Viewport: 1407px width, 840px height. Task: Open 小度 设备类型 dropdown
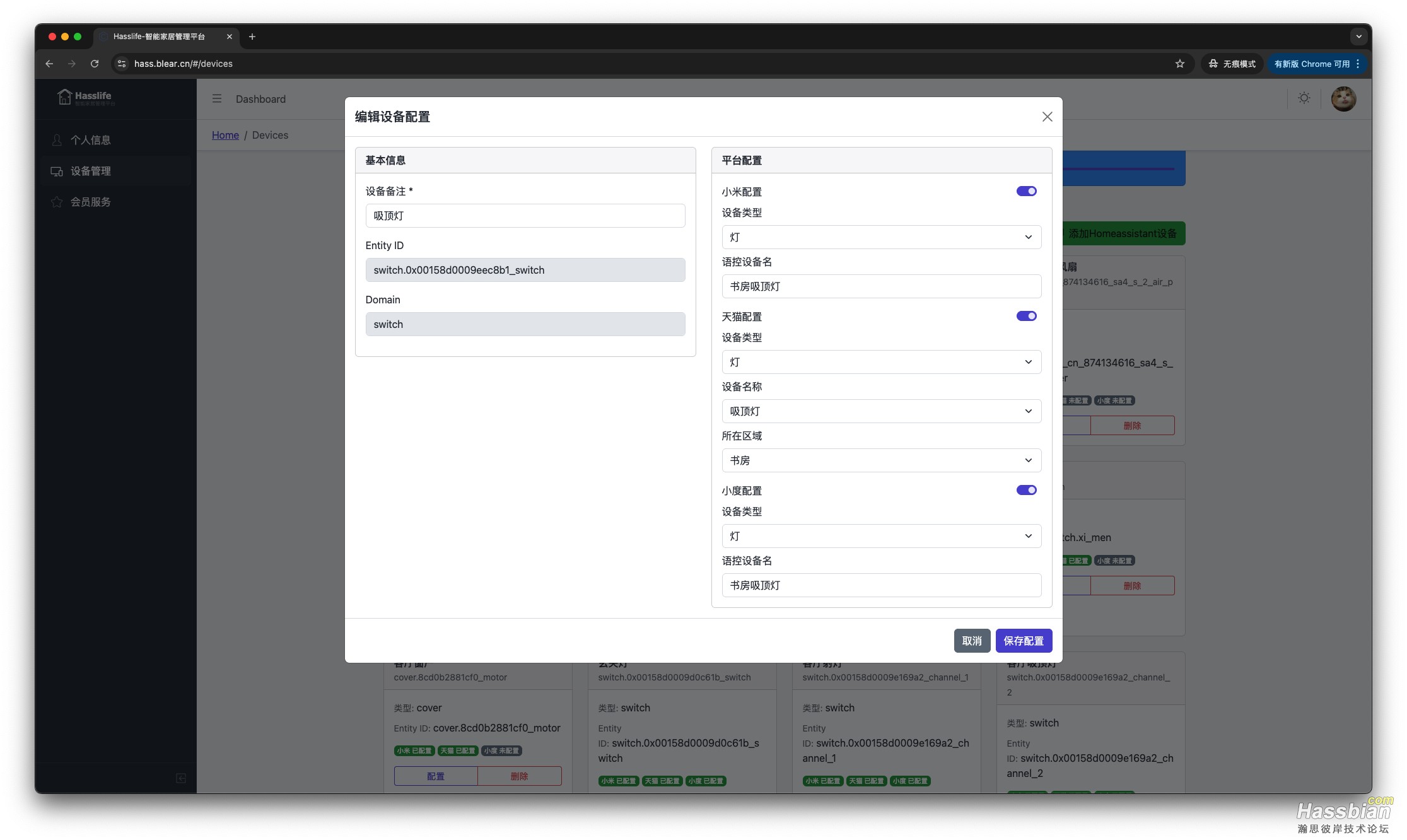[881, 536]
